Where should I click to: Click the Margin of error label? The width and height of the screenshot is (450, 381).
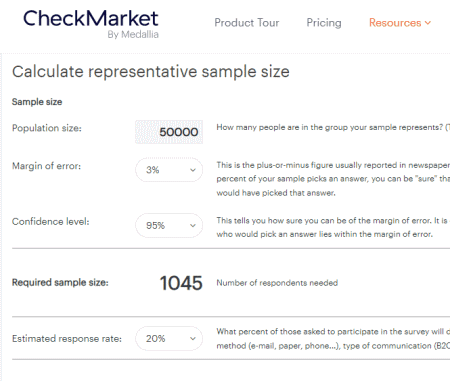(46, 166)
